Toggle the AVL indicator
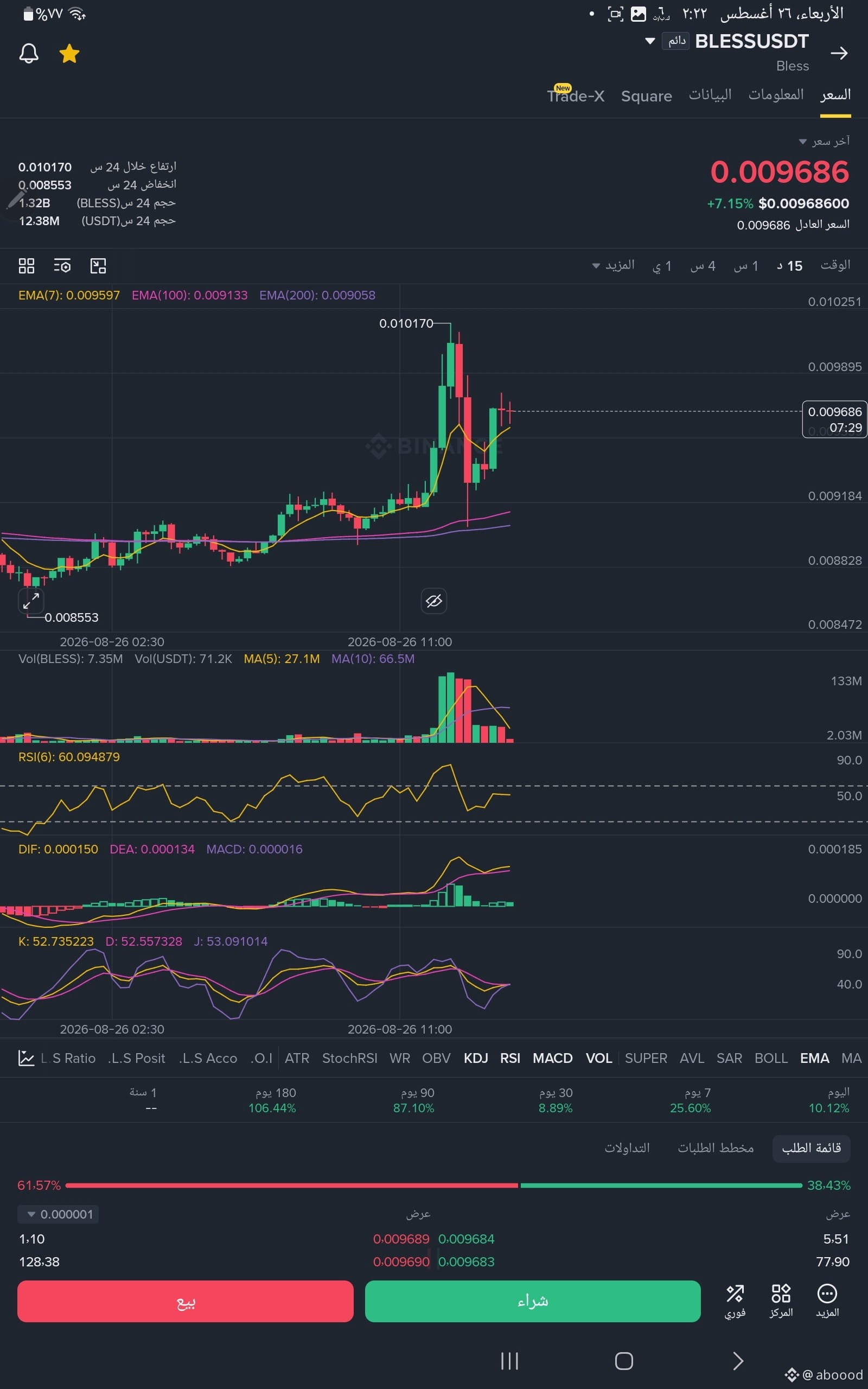This screenshot has width=868, height=1389. tap(692, 1058)
